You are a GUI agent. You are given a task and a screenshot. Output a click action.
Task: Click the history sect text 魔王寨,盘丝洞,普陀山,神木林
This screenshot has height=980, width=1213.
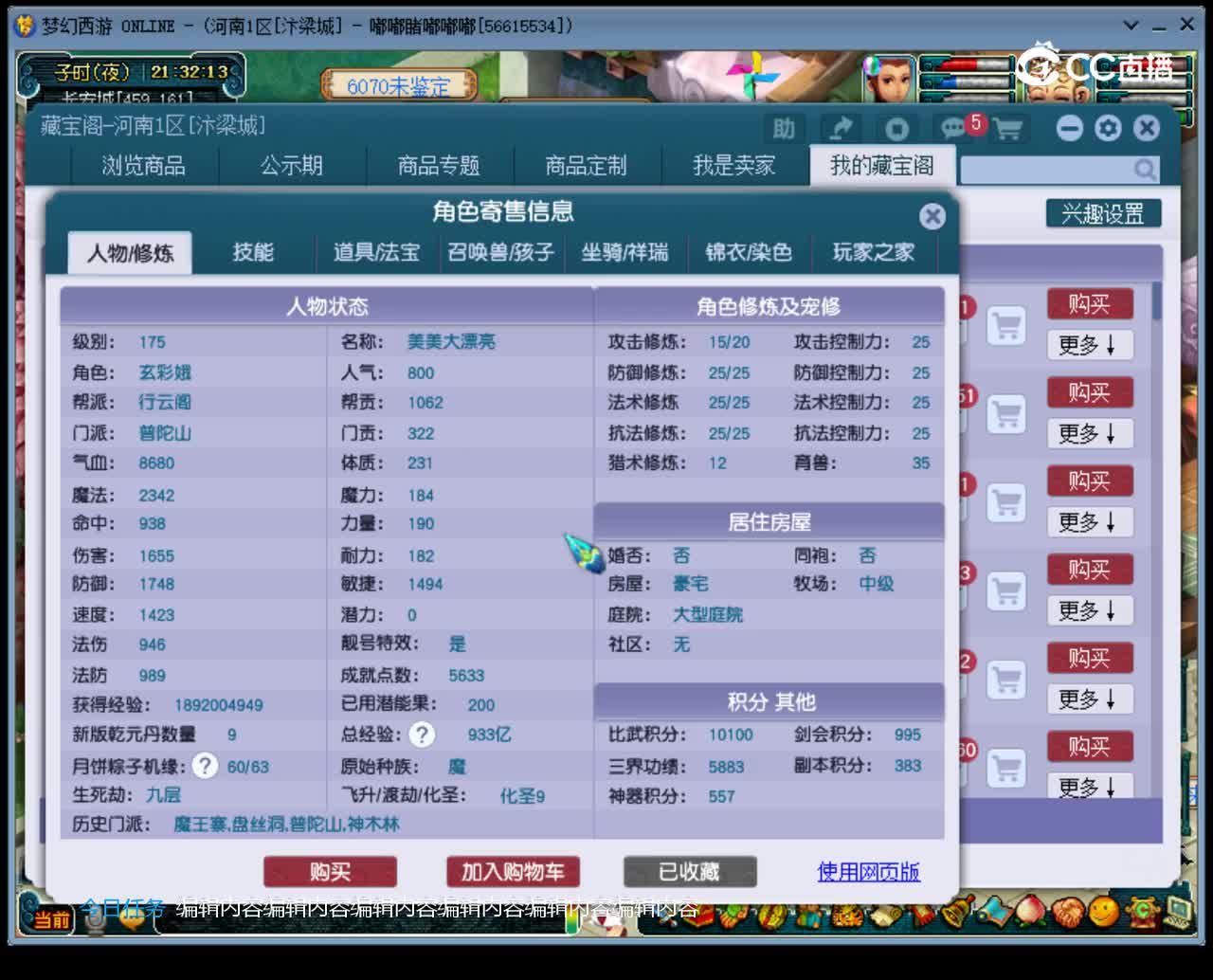coord(286,825)
